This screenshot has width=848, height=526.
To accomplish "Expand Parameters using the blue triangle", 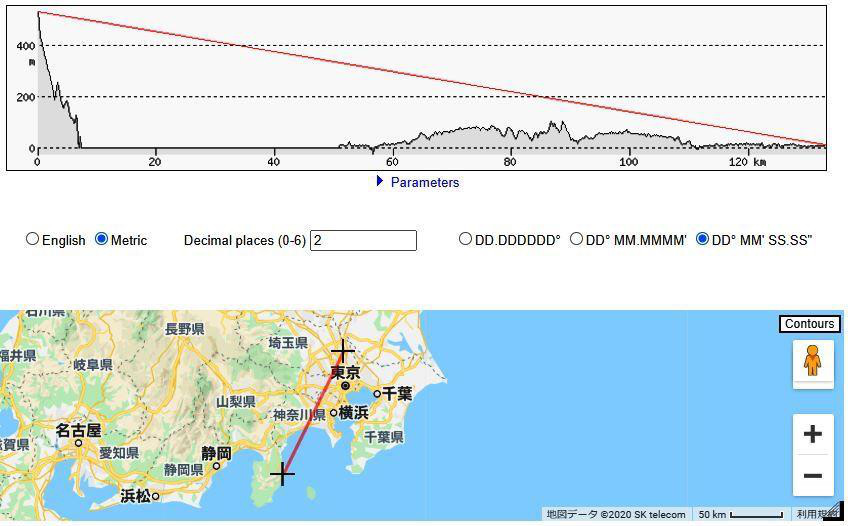I will coord(380,181).
